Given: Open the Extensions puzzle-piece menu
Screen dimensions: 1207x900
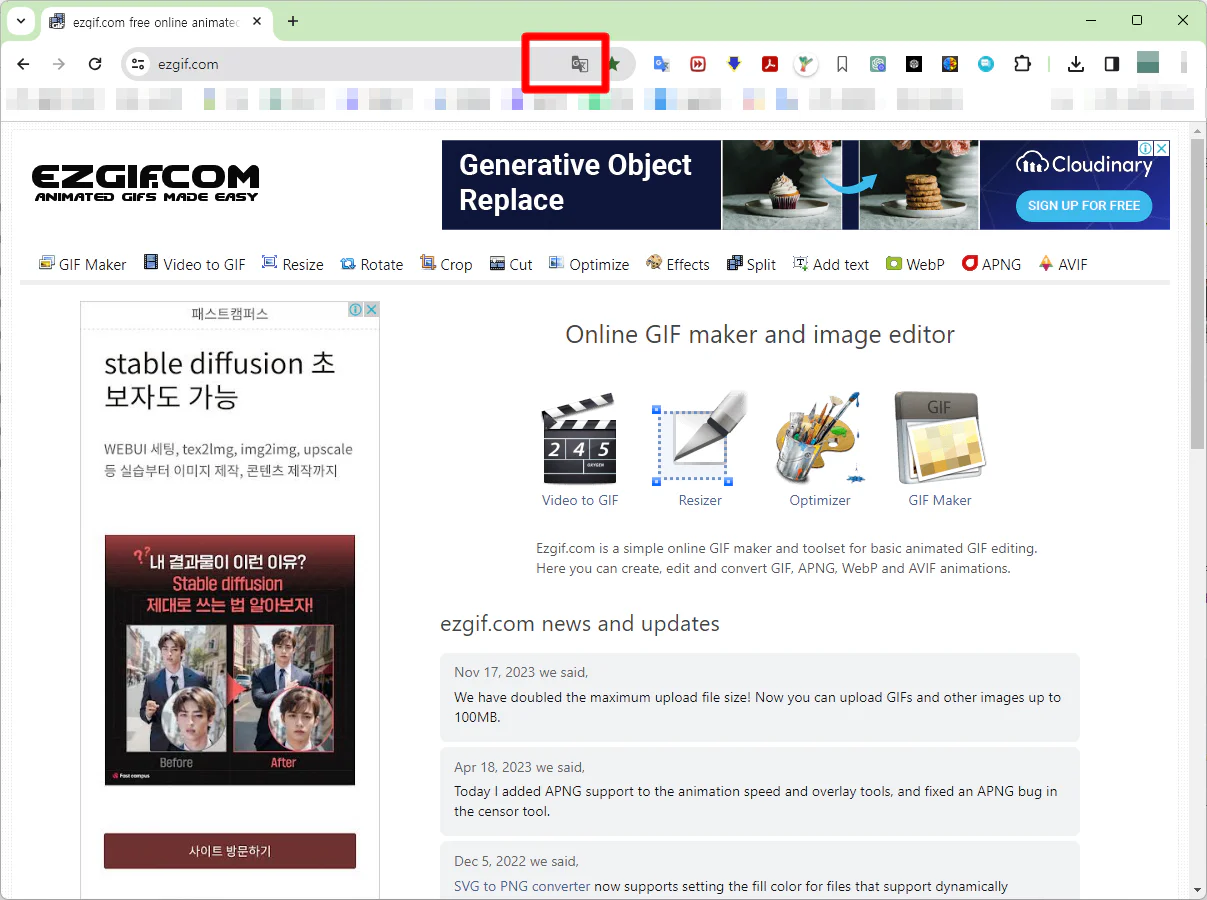Looking at the screenshot, I should [x=1022, y=64].
